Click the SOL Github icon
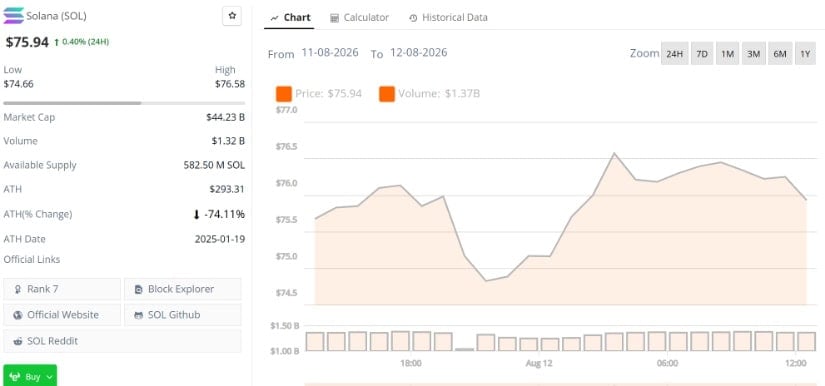Screen dimensions: 825x386 pyautogui.click(x=139, y=315)
